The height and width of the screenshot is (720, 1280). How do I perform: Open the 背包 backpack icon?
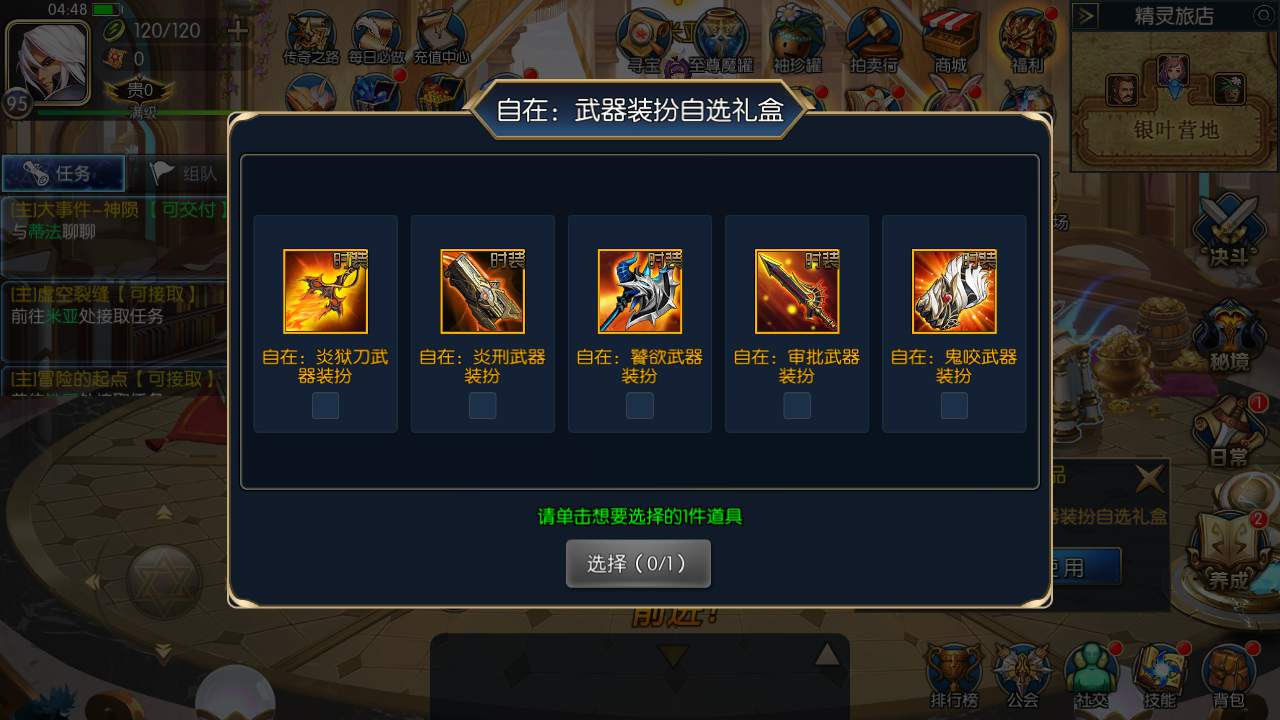pyautogui.click(x=1228, y=676)
